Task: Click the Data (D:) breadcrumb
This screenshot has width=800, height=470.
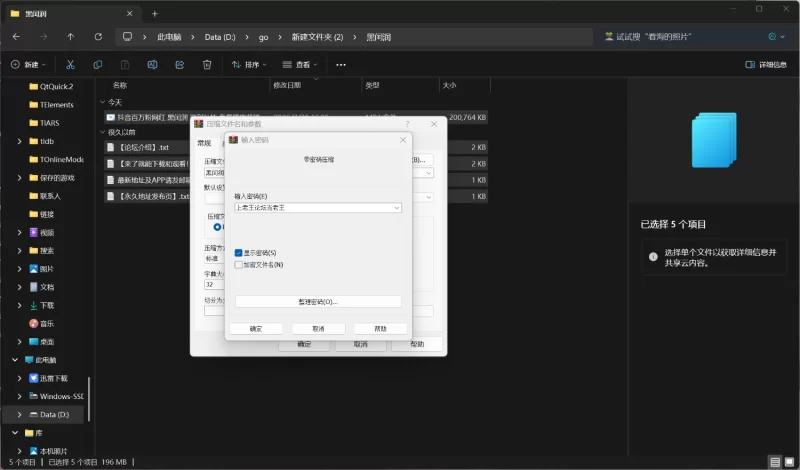Action: [x=220, y=37]
